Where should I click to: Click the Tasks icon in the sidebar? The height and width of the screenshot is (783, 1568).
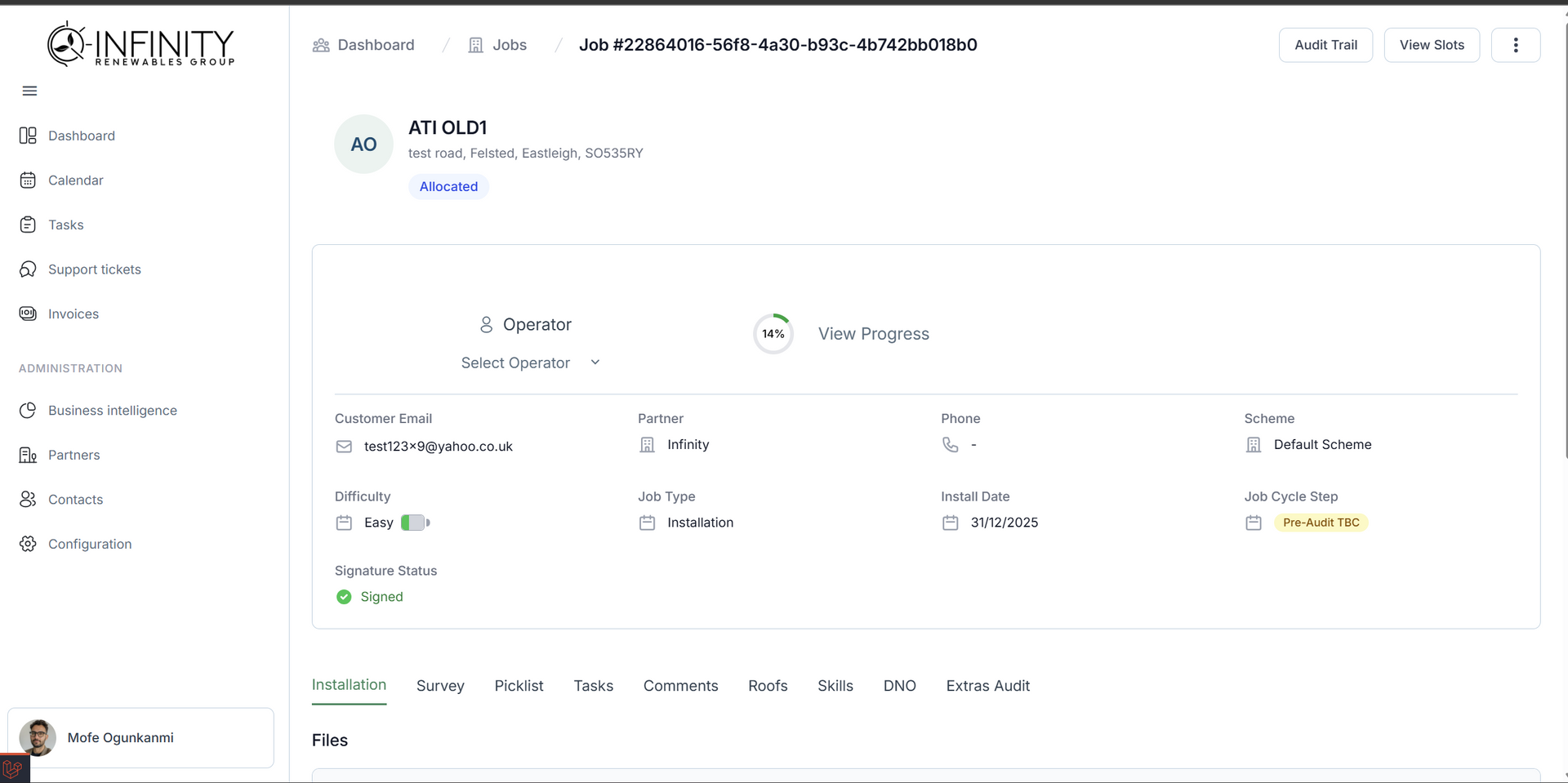pyautogui.click(x=28, y=224)
